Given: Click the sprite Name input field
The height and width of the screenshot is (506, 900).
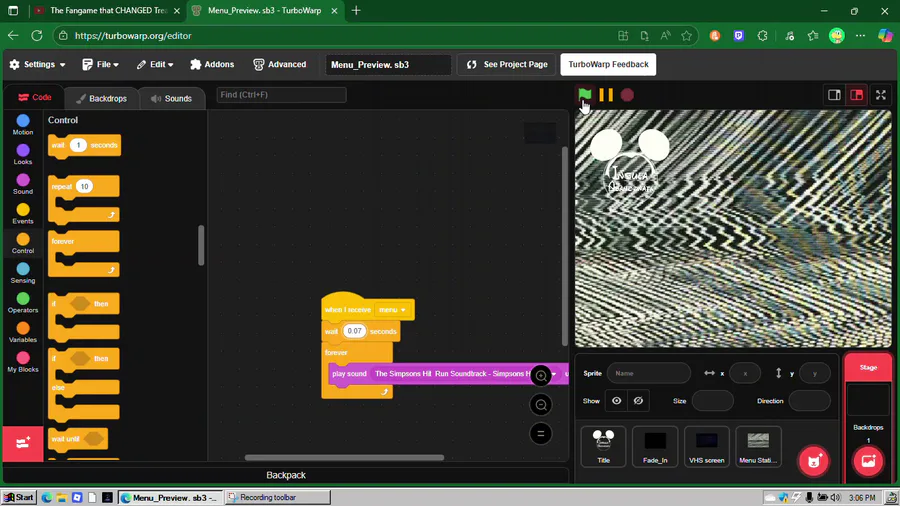Looking at the screenshot, I should click(649, 373).
